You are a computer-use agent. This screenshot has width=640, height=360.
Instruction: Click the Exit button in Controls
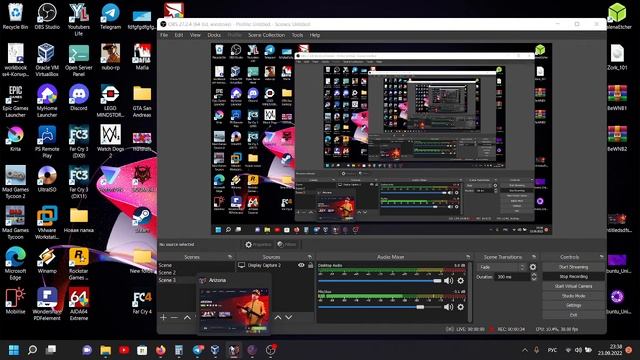[573, 315]
